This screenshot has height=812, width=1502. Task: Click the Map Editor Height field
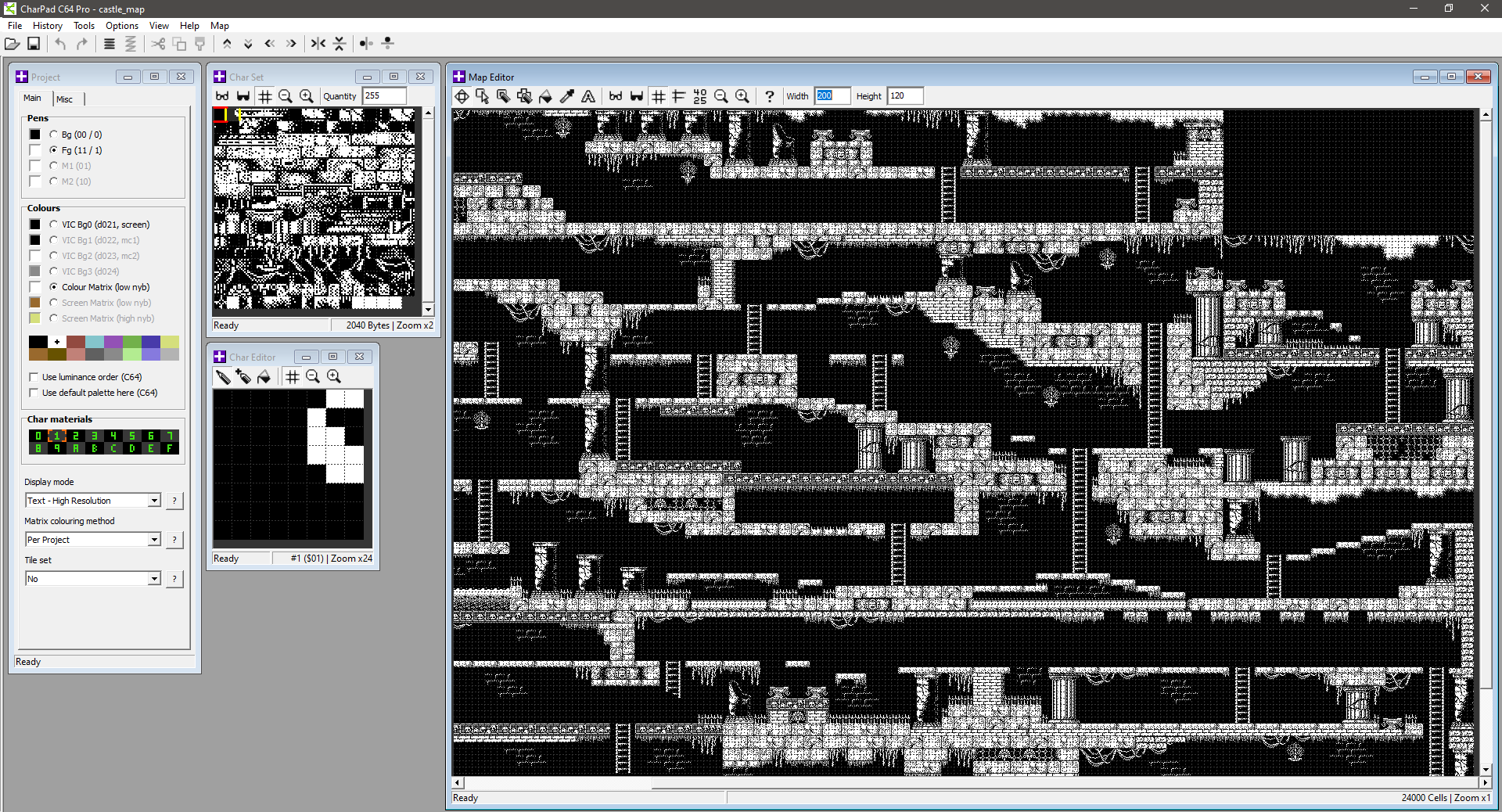coord(905,96)
